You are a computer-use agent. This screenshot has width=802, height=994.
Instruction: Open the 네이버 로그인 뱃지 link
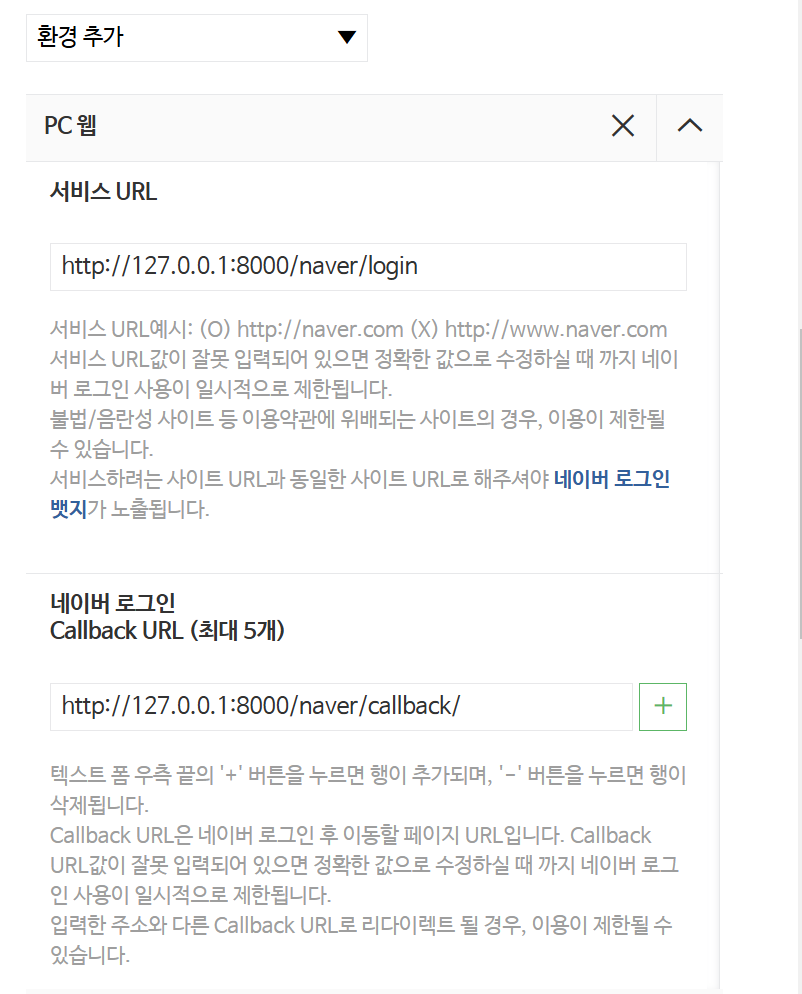click(x=612, y=479)
